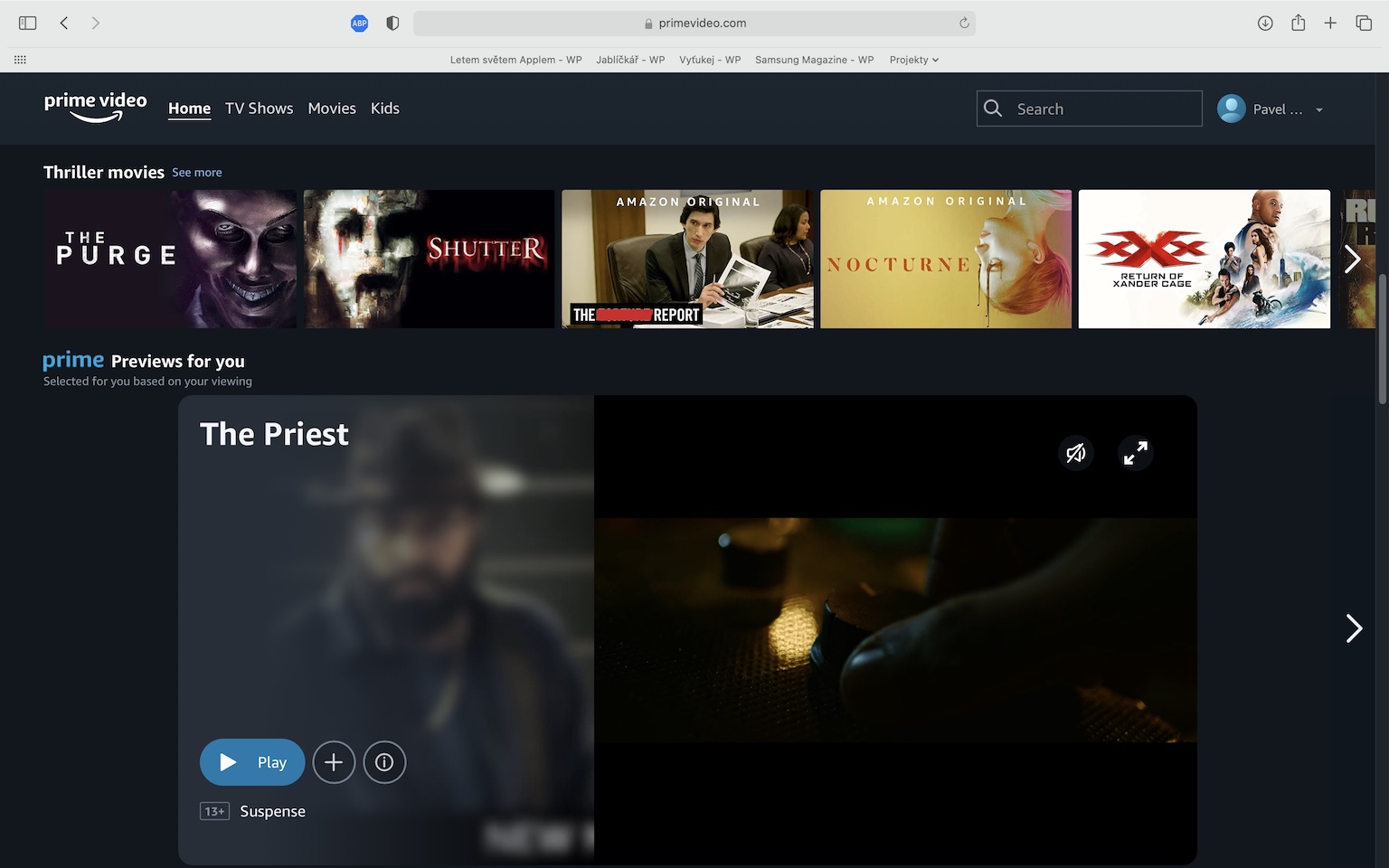
Task: Go to the next preview title
Action: coord(1354,628)
